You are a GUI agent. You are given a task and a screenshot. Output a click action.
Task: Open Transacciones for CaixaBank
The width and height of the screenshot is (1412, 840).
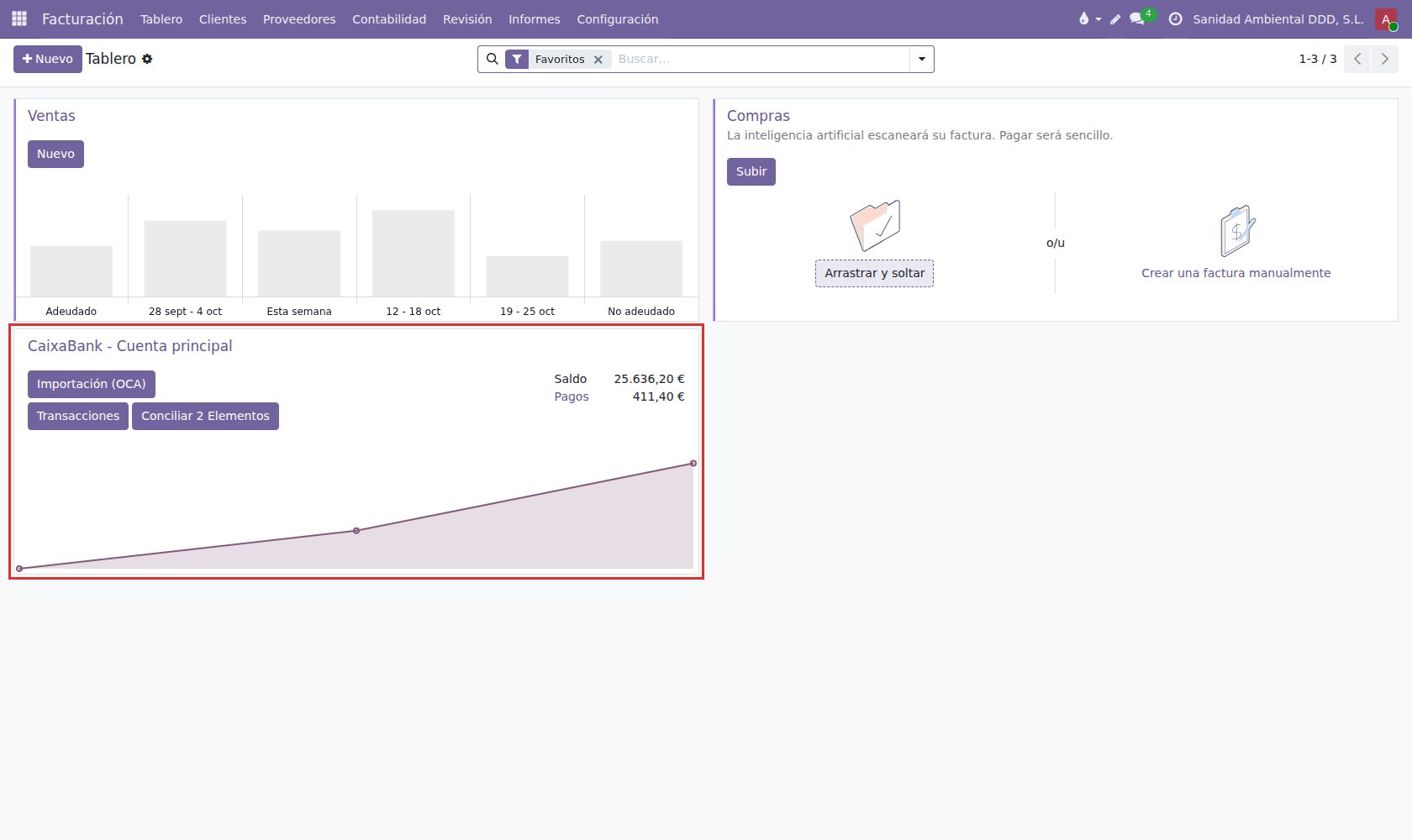[78, 416]
